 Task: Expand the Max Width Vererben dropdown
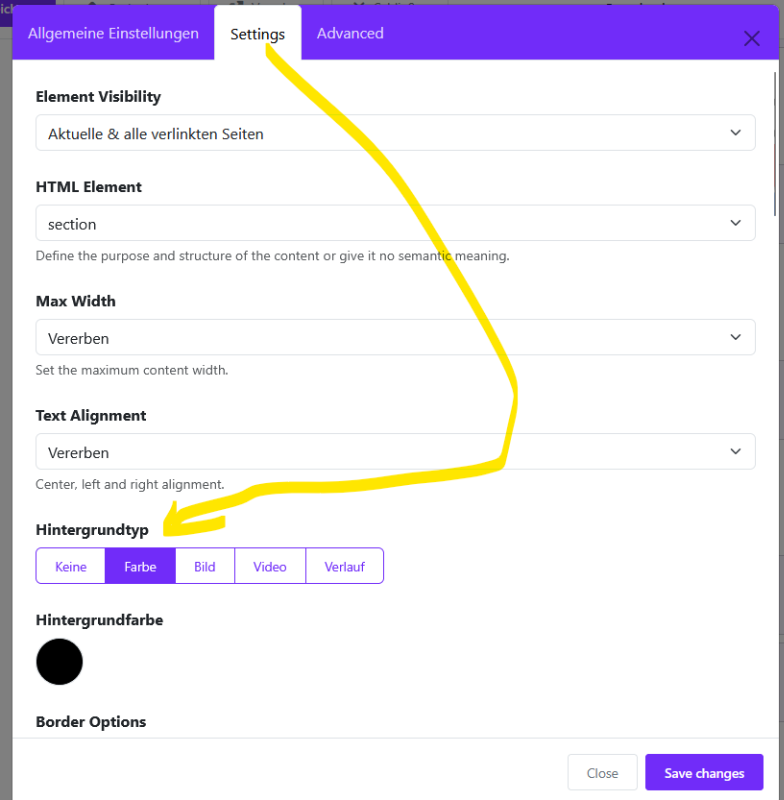(x=395, y=337)
